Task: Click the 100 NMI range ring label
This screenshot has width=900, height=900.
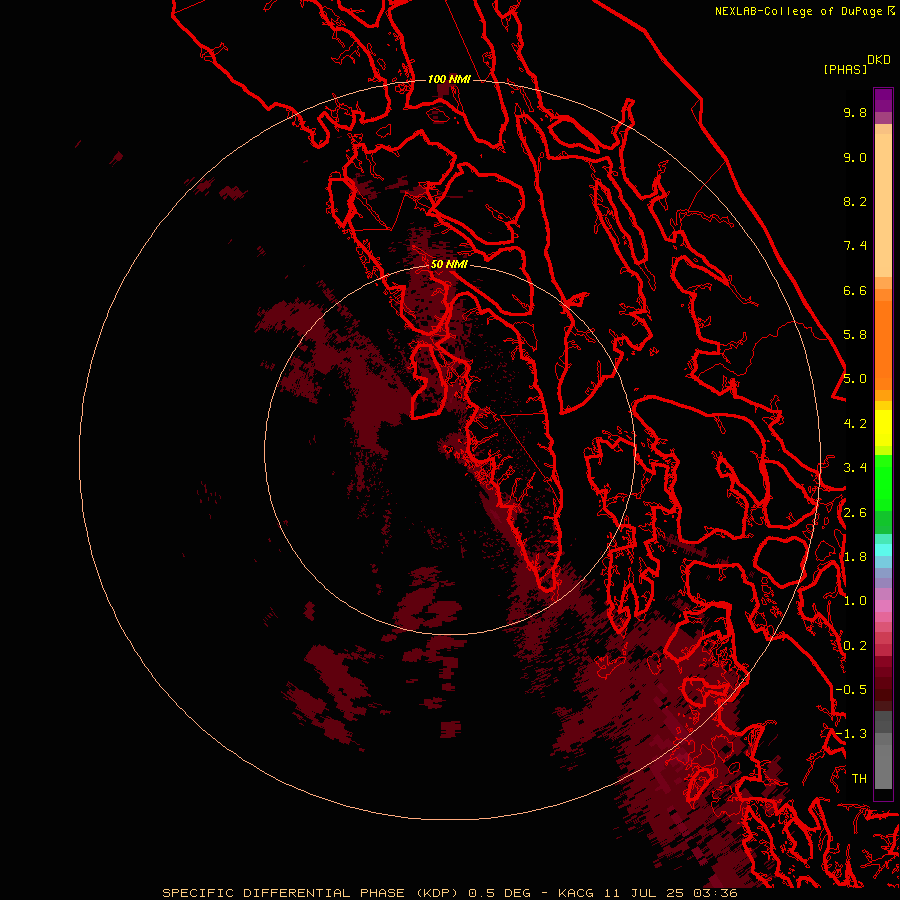Action: click(449, 79)
